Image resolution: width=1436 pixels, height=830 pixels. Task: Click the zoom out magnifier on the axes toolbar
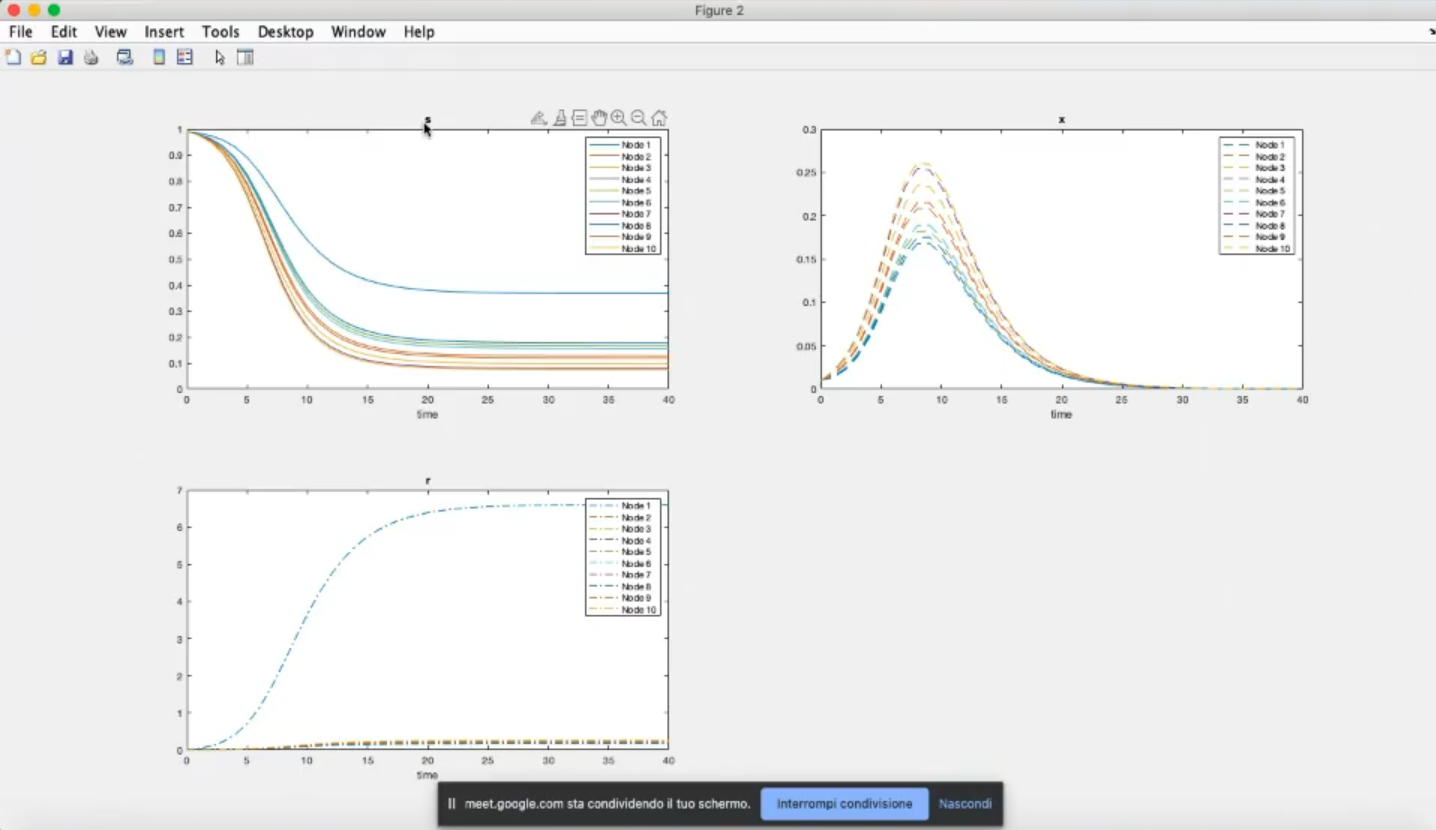pyautogui.click(x=639, y=118)
